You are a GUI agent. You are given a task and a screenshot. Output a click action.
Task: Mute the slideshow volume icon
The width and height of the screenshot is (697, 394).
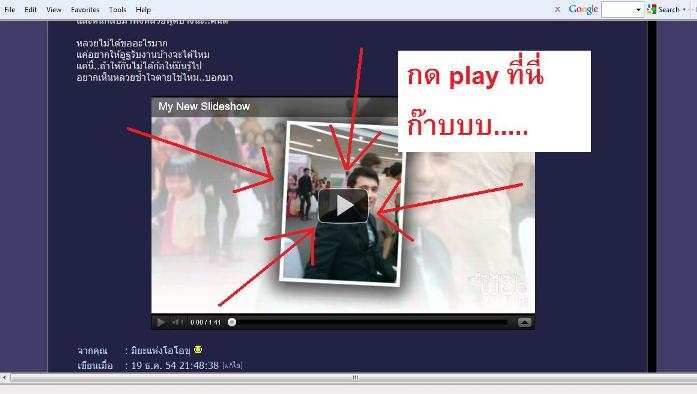176,322
